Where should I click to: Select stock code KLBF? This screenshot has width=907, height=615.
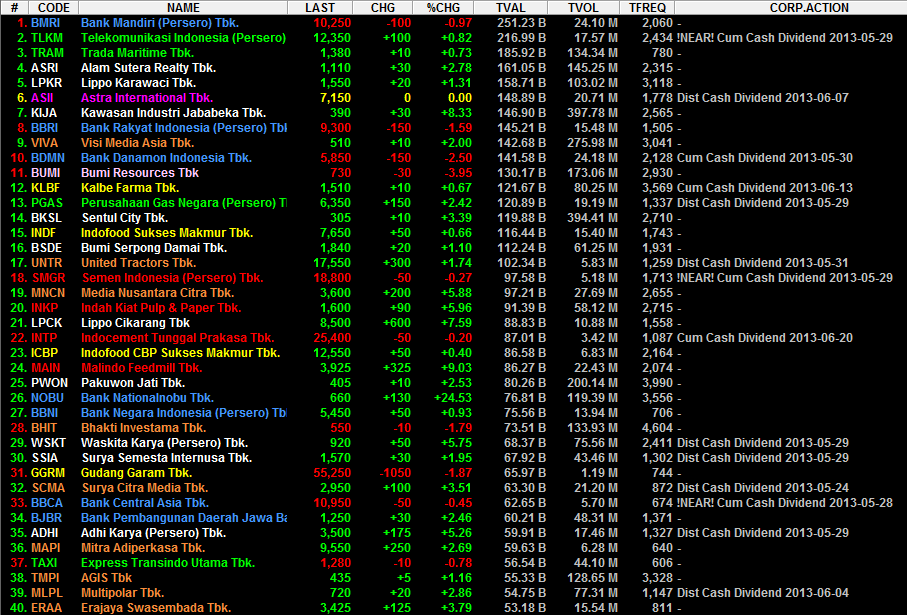pyautogui.click(x=46, y=189)
